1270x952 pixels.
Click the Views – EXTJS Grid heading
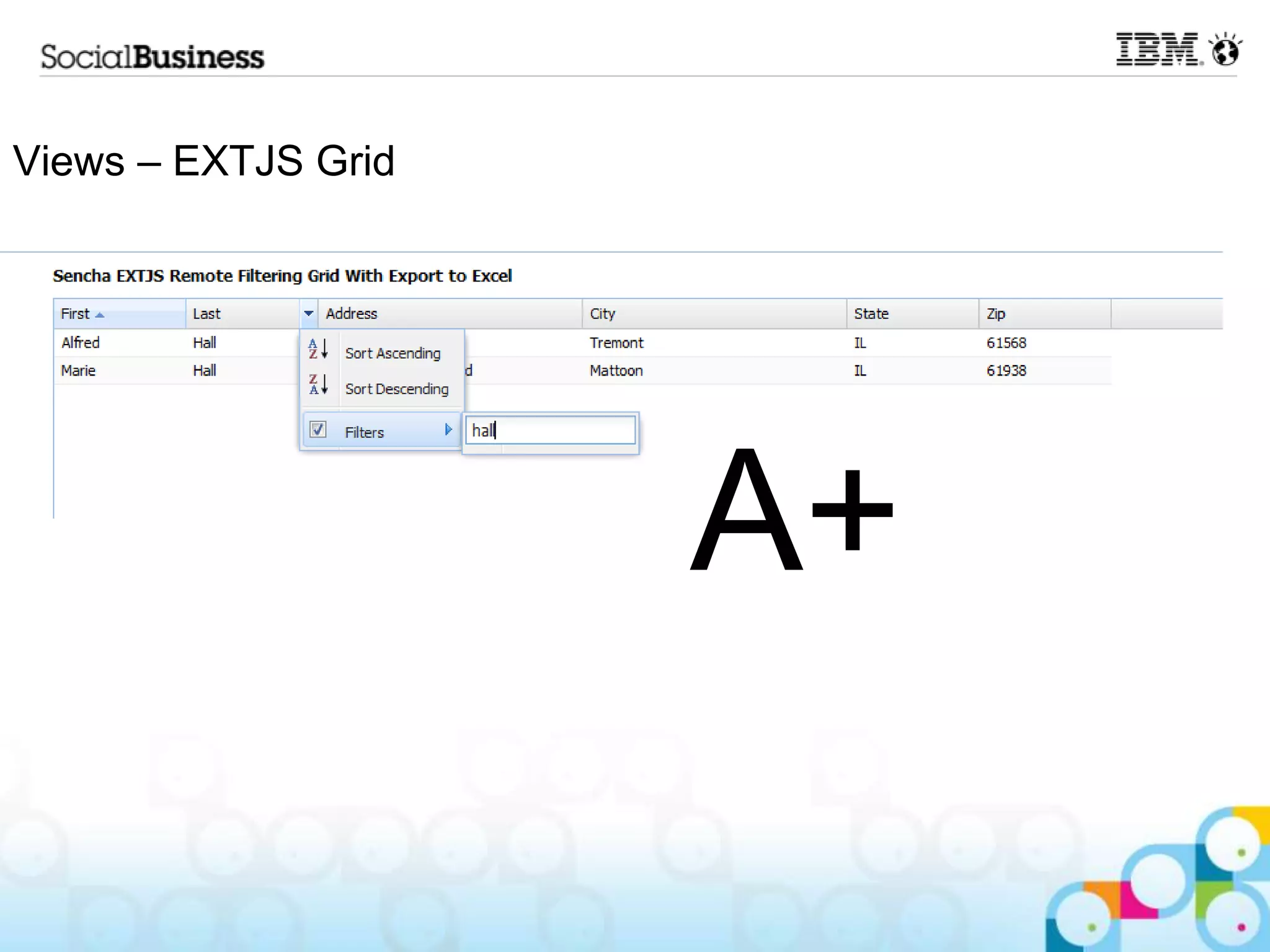(204, 161)
